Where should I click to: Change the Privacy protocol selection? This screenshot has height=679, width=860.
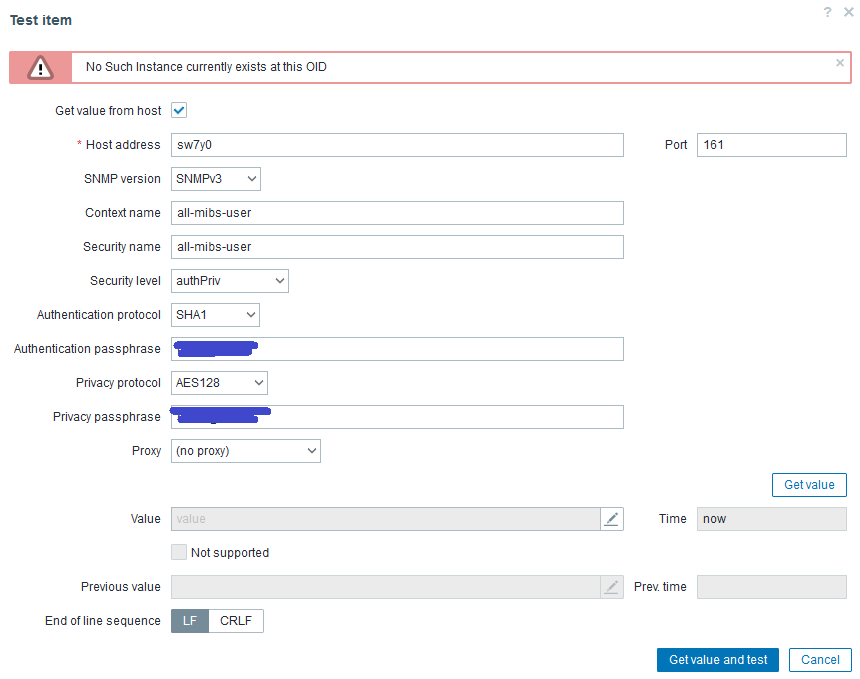click(x=220, y=383)
